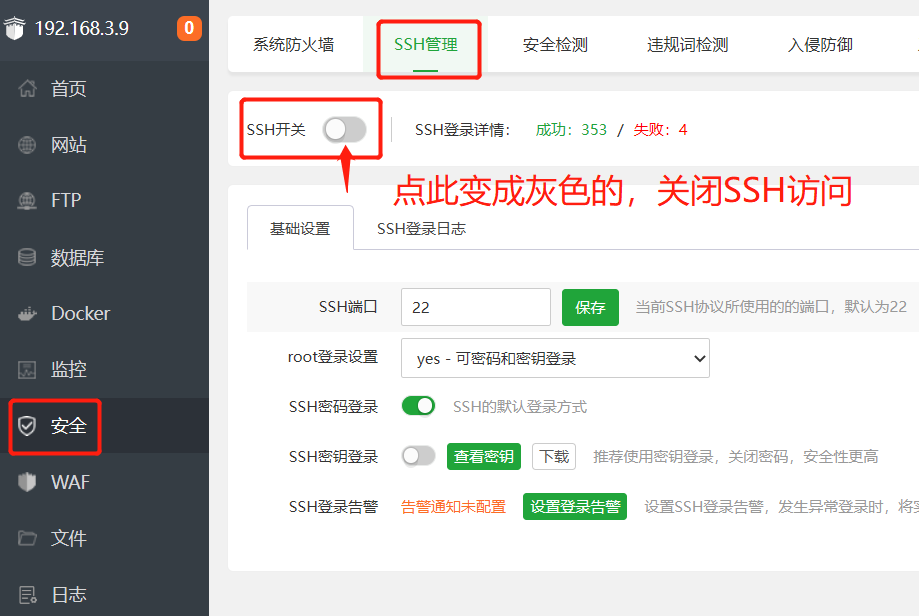Select the SSH管理 tab
Viewport: 919px width, 616px height.
[426, 45]
